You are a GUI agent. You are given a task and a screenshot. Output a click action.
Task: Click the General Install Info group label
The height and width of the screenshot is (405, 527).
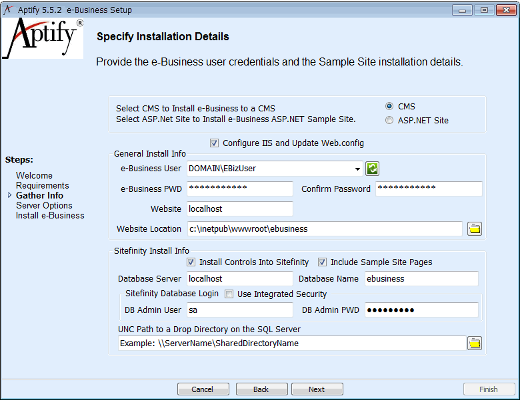[150, 154]
